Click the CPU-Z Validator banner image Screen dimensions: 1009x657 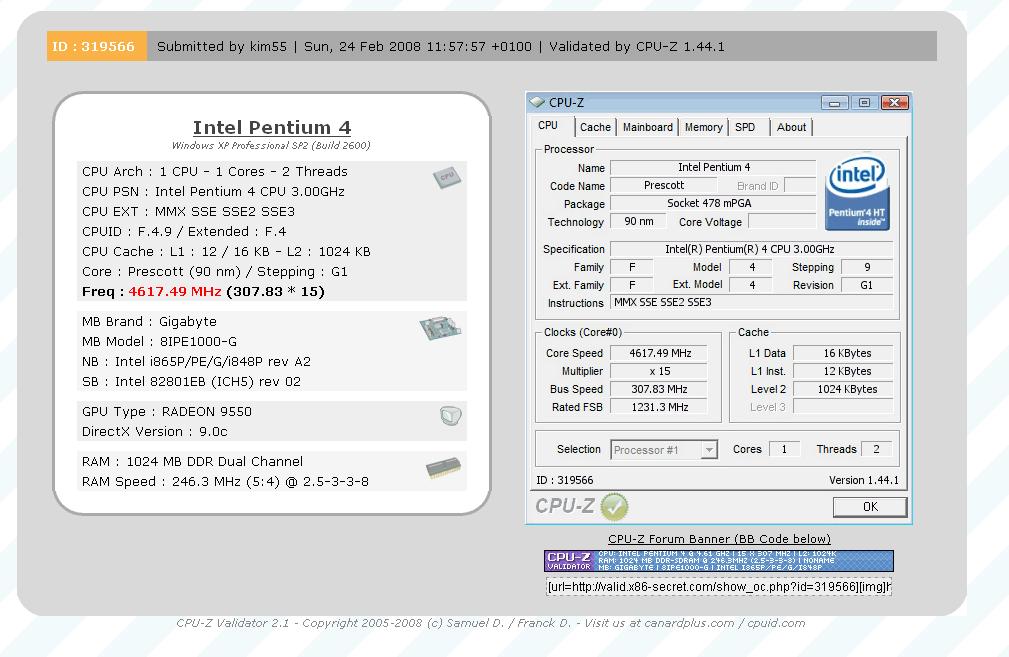coord(718,560)
